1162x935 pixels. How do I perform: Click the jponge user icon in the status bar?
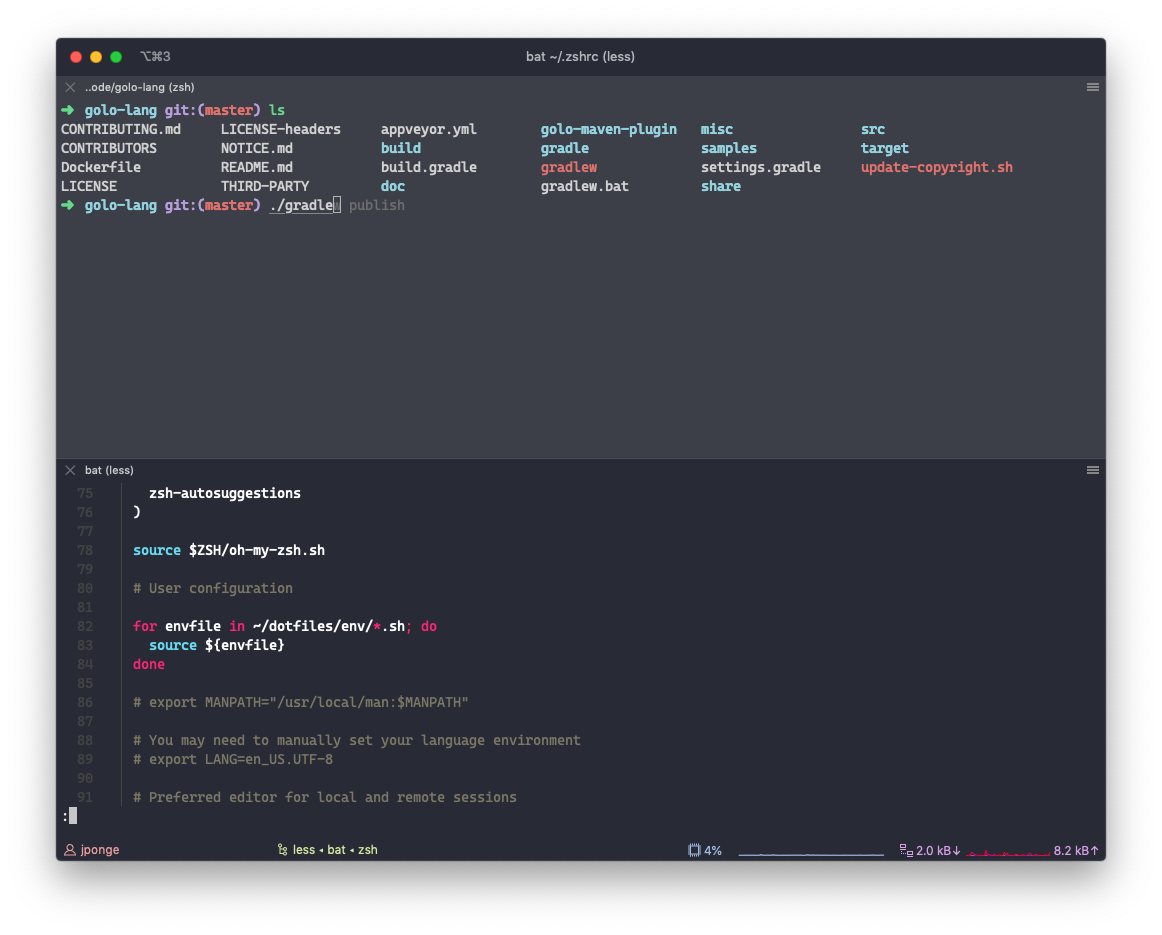(68, 849)
